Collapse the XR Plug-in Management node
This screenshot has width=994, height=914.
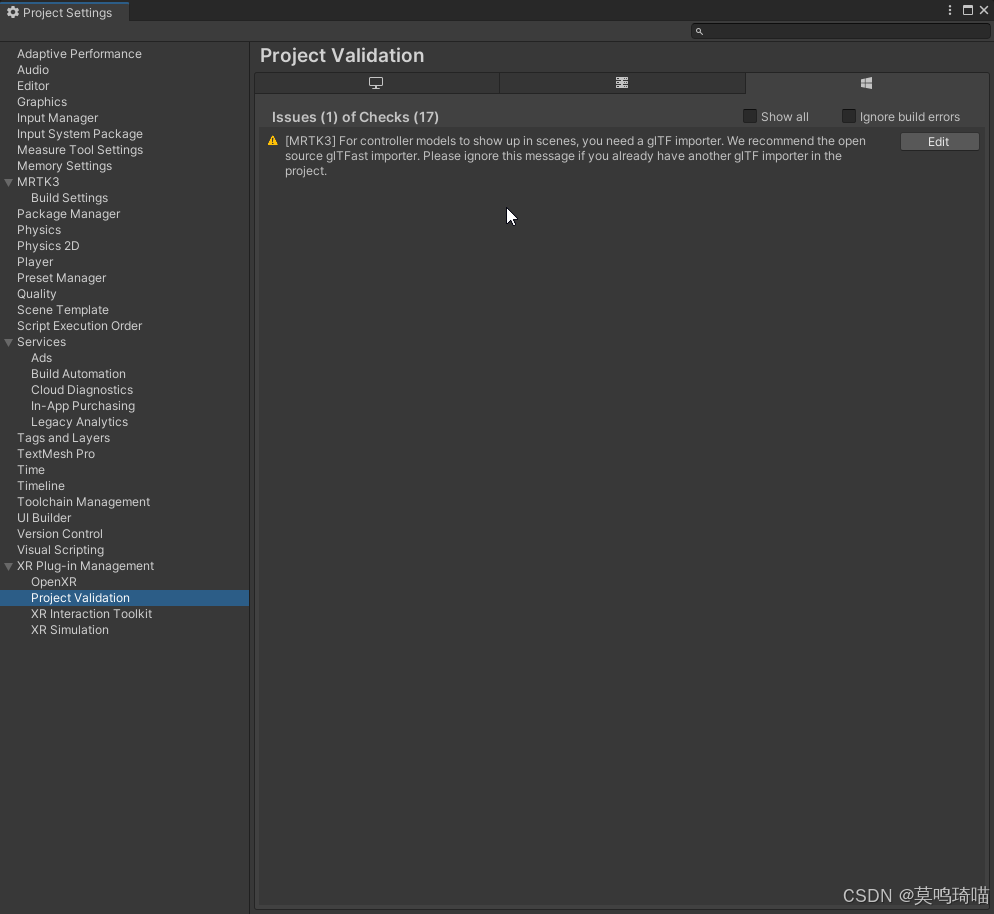(x=9, y=567)
